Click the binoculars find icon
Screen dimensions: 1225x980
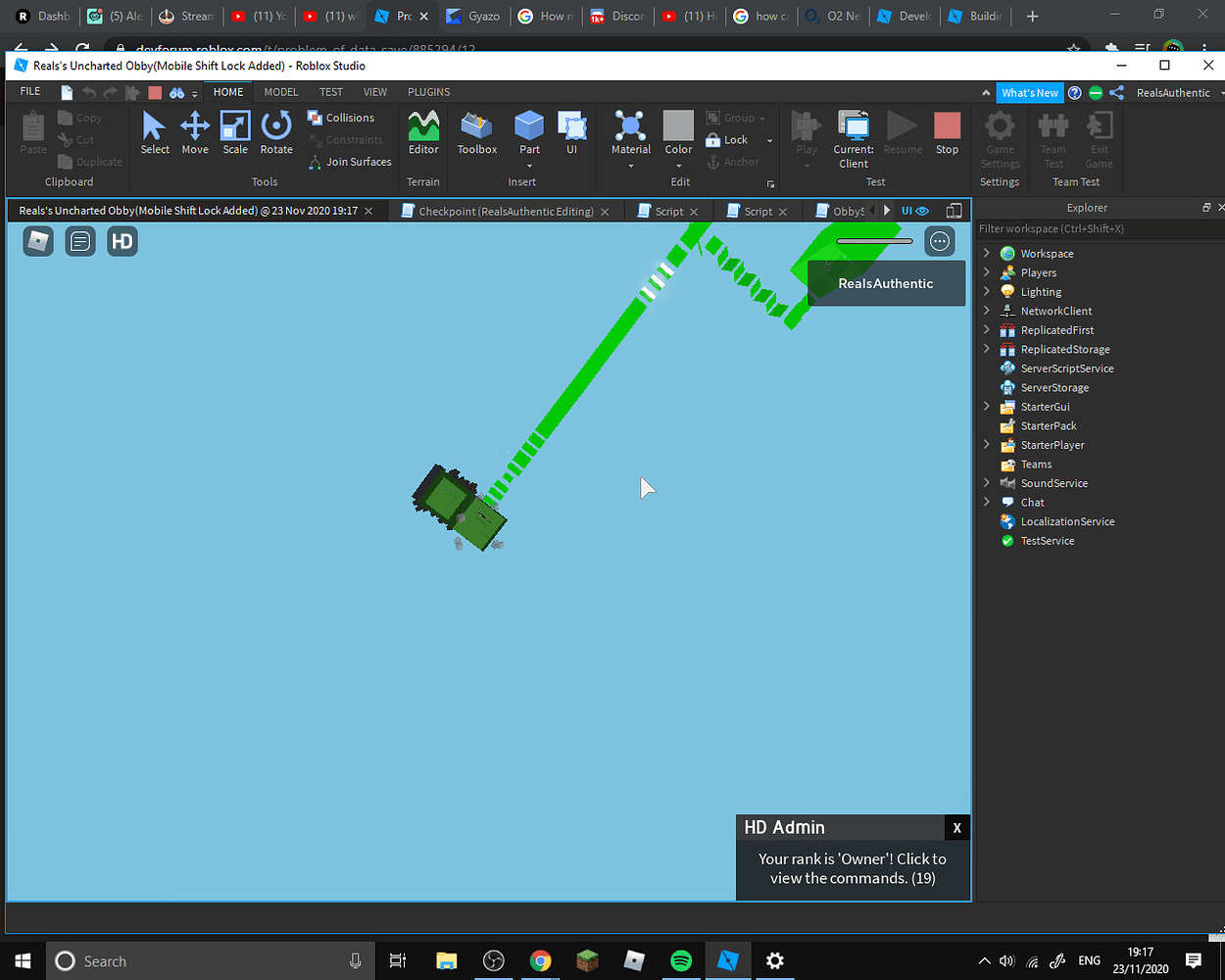tap(177, 92)
